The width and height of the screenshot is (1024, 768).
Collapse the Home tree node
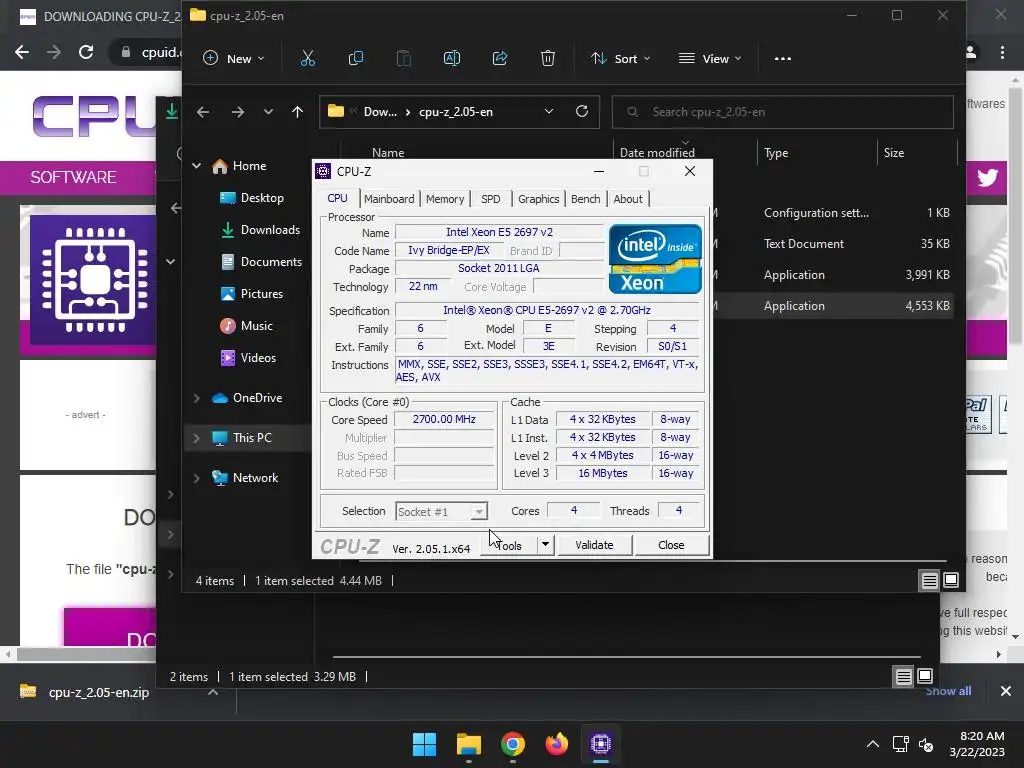(x=196, y=166)
